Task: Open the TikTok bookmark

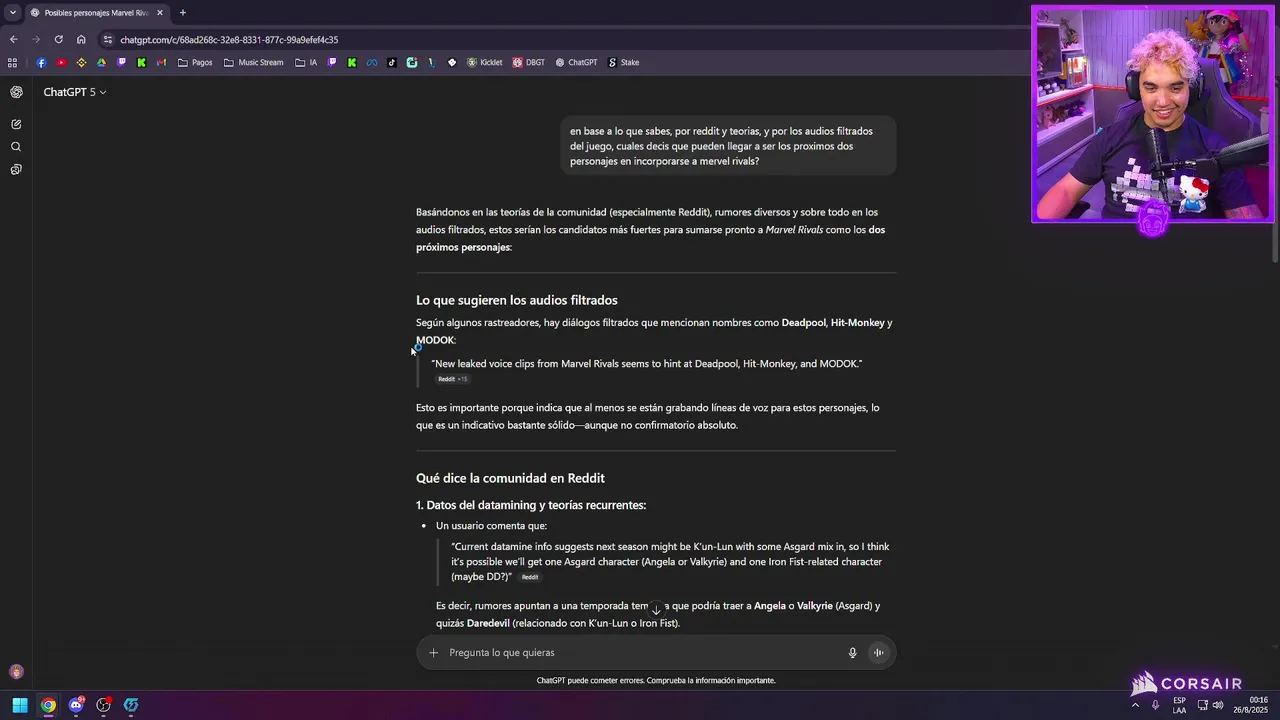Action: (x=391, y=62)
